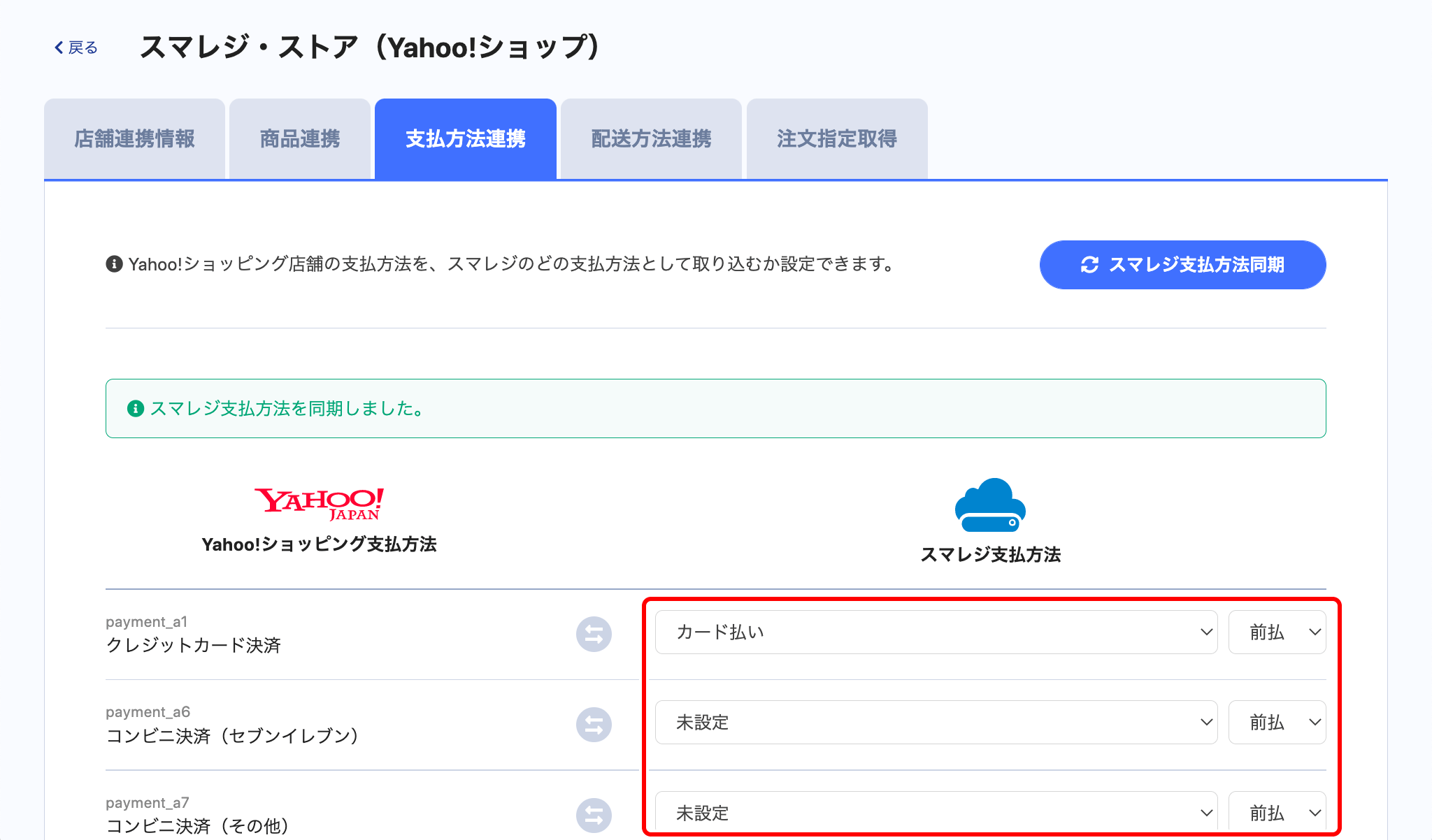Open 未設定 dropdown for payment_a6 row
The width and height of the screenshot is (1432, 840).
(936, 723)
